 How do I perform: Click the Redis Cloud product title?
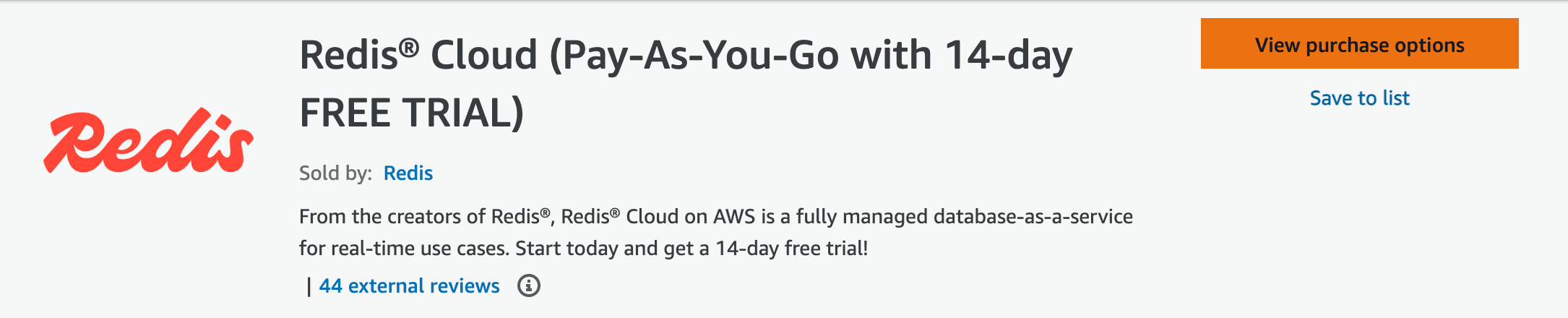685,56
